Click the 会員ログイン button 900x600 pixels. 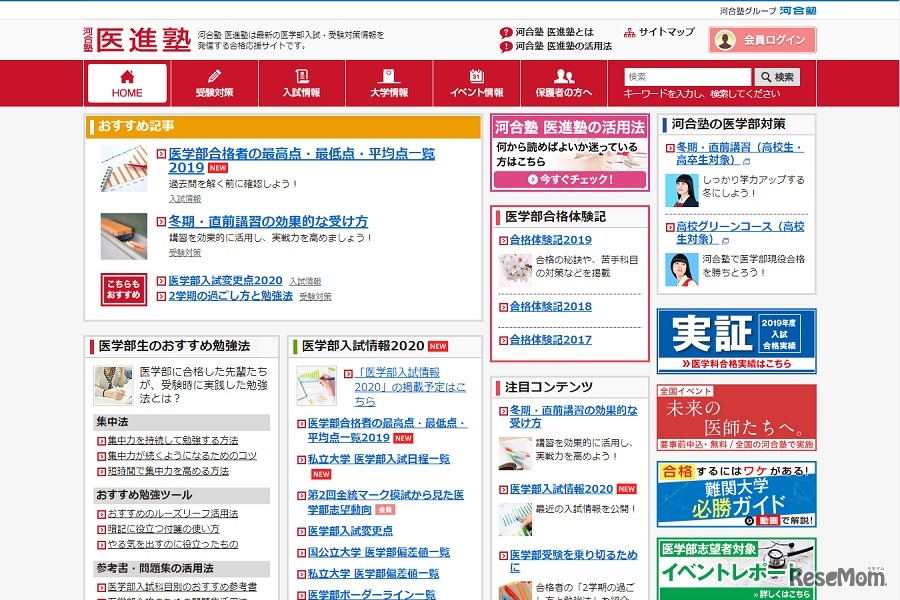[762, 40]
